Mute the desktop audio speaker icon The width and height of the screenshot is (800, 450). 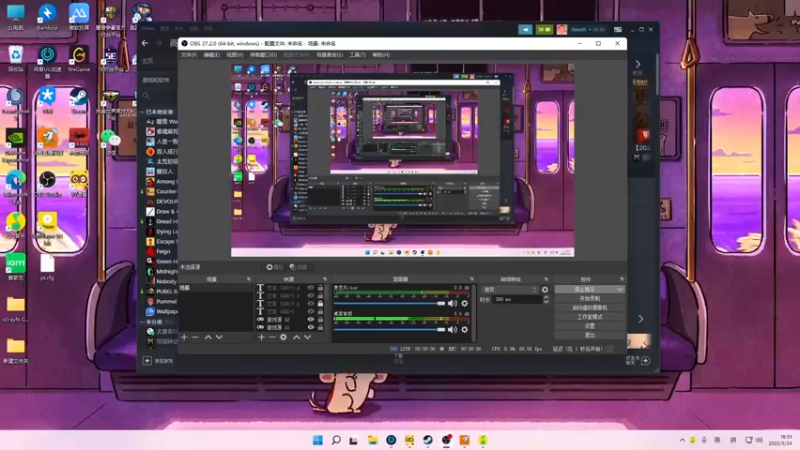tap(452, 330)
